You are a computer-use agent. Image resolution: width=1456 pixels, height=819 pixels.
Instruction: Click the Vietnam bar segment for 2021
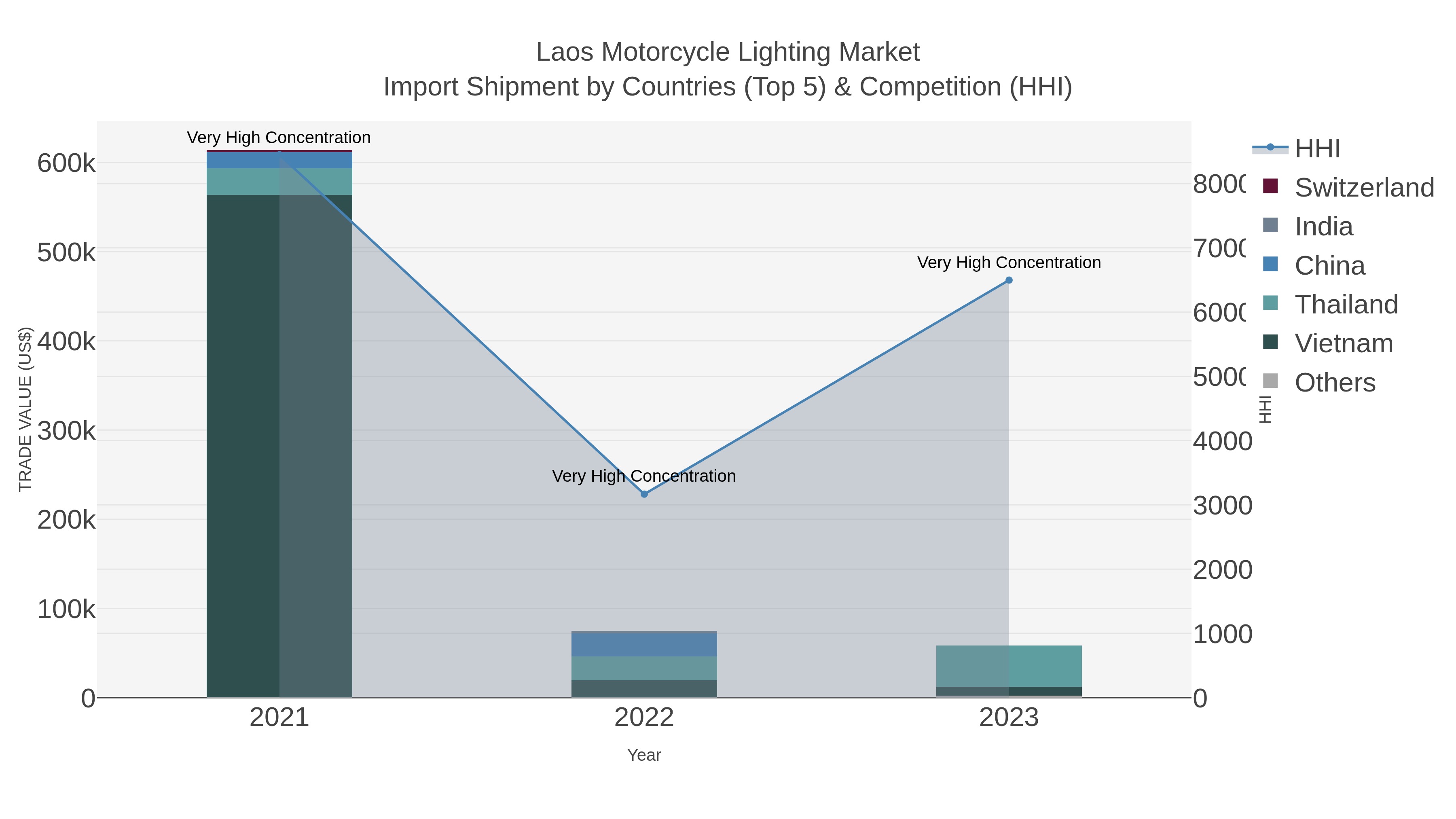click(279, 446)
